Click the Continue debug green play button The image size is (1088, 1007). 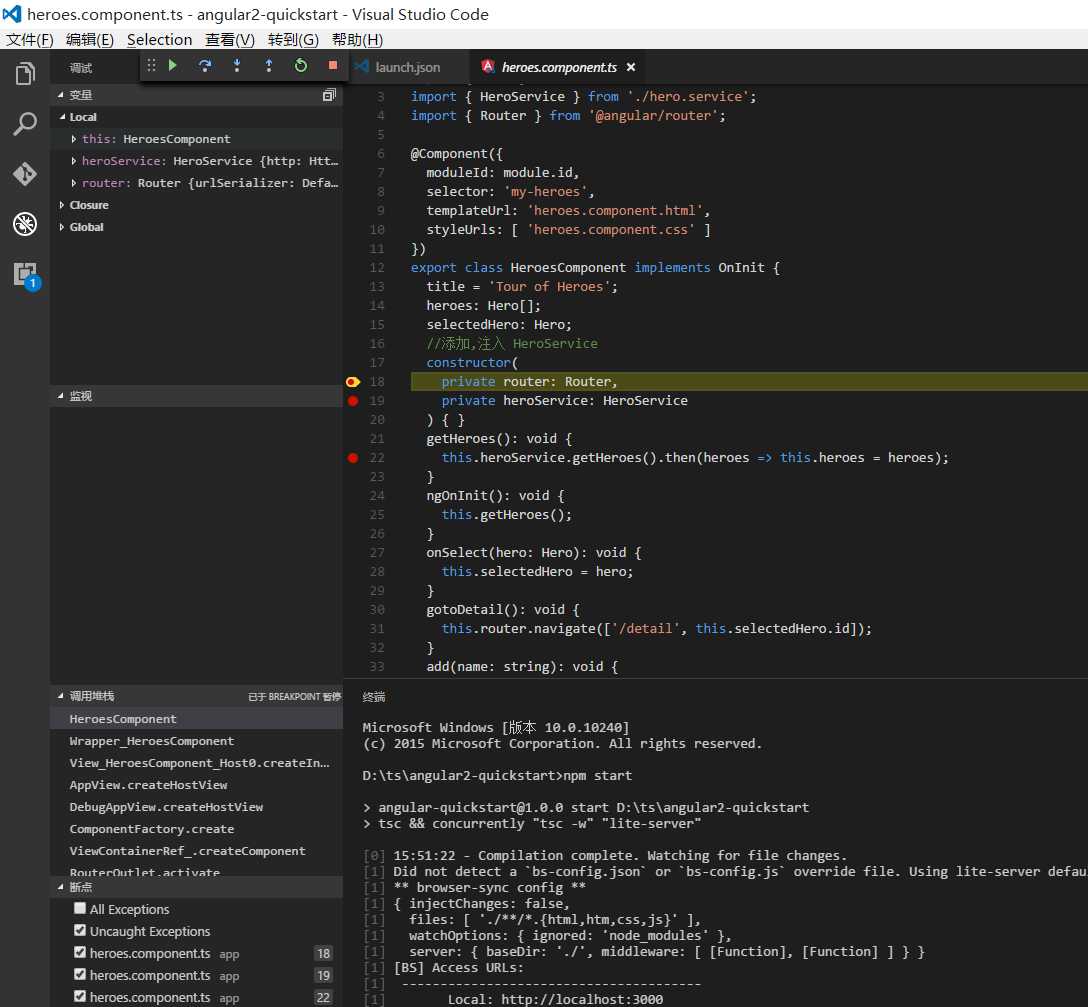click(173, 65)
